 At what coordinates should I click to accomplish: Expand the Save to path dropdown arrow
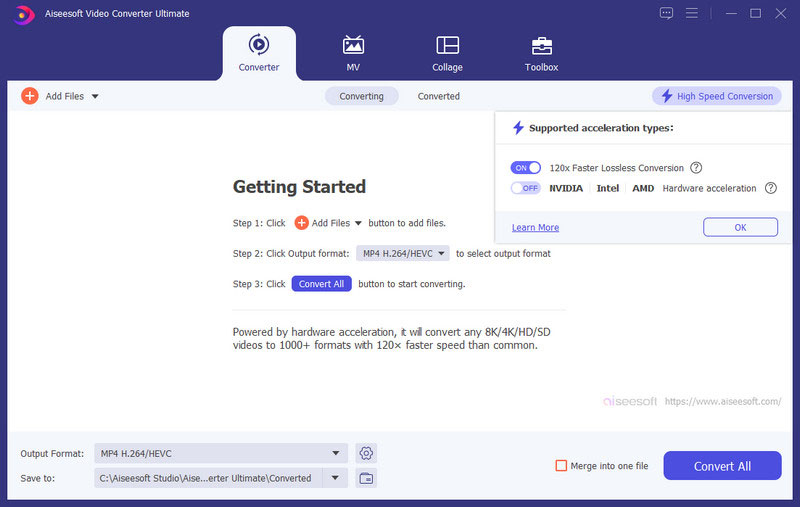tap(335, 478)
